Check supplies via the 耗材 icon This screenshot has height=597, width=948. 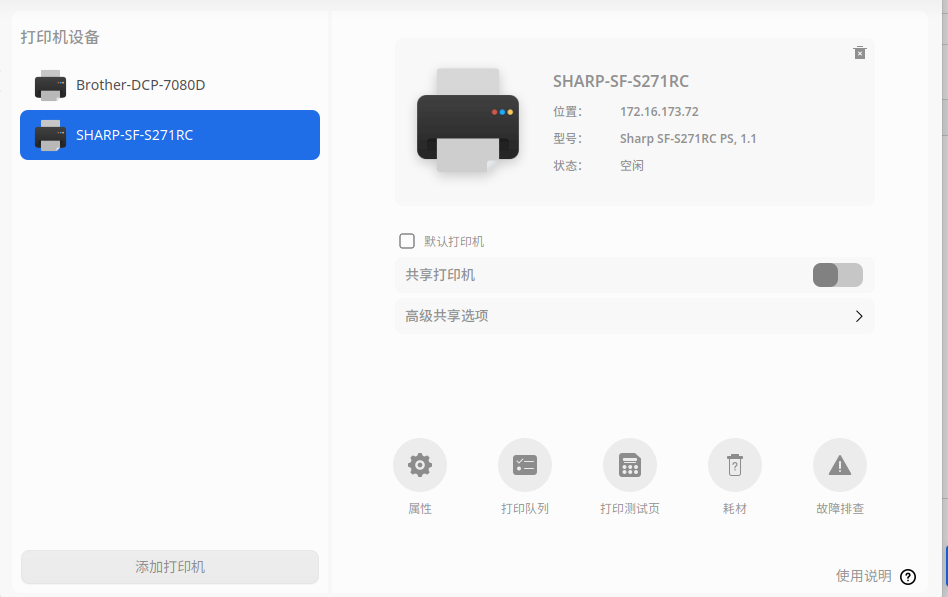coord(735,465)
